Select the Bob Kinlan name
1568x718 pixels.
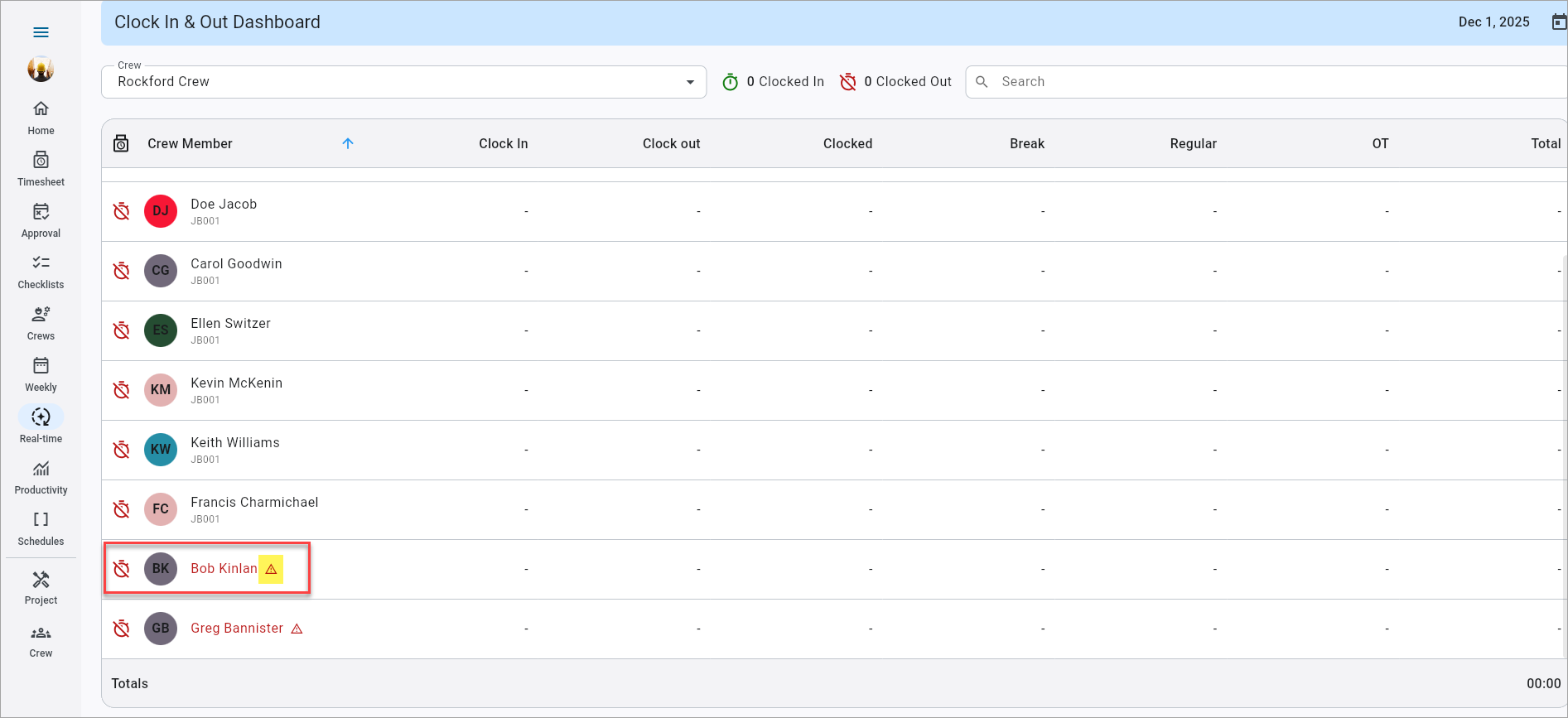point(224,569)
